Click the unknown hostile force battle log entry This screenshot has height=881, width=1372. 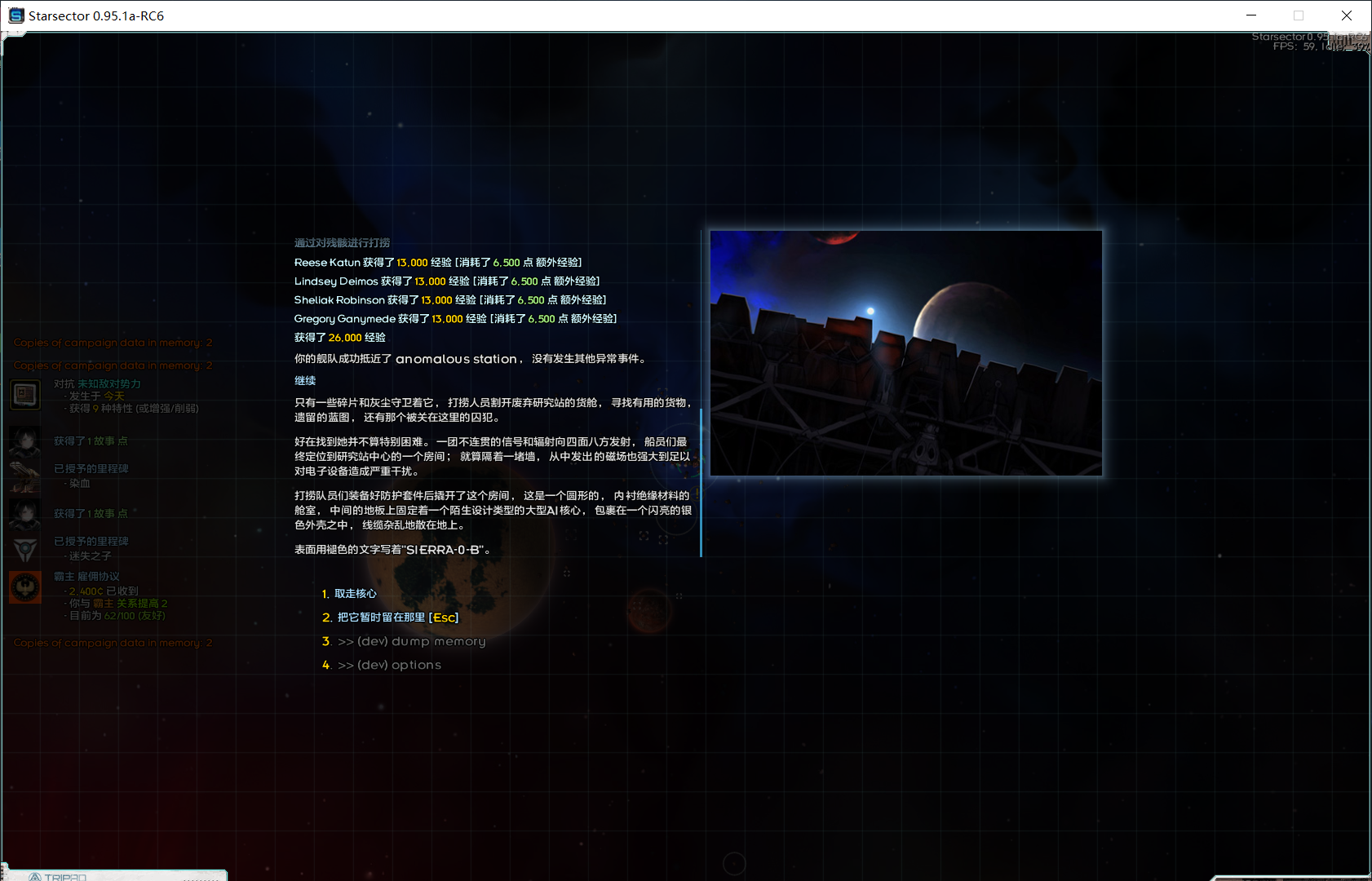98,384
